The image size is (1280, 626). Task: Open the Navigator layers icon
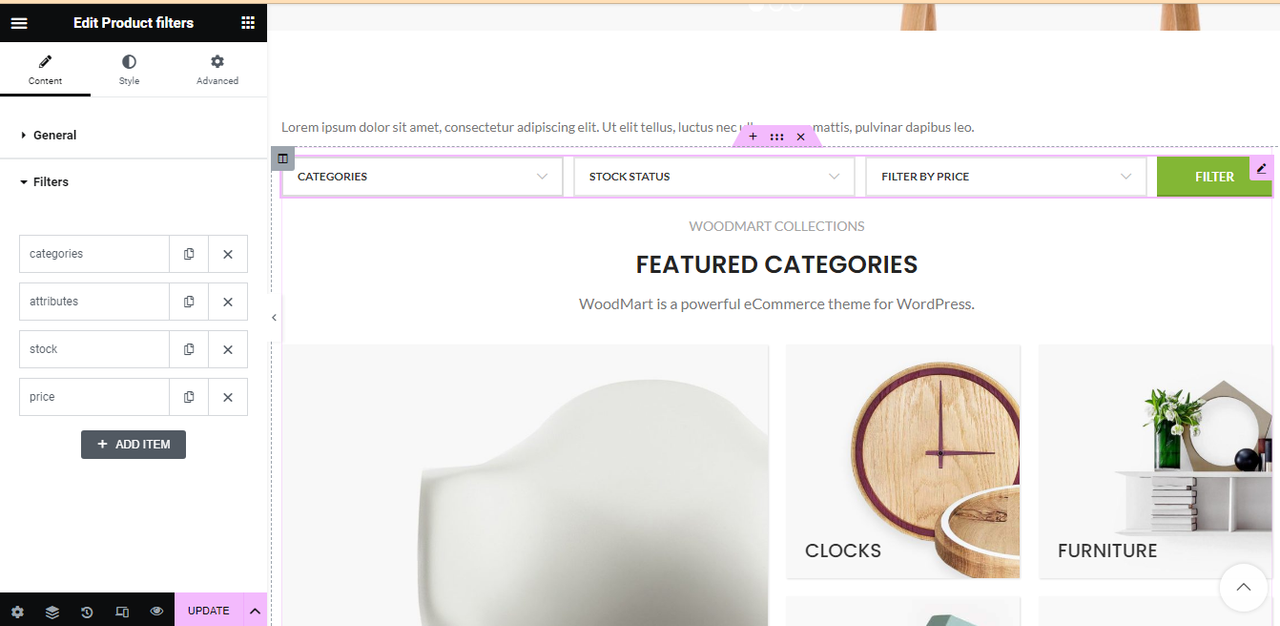52,612
